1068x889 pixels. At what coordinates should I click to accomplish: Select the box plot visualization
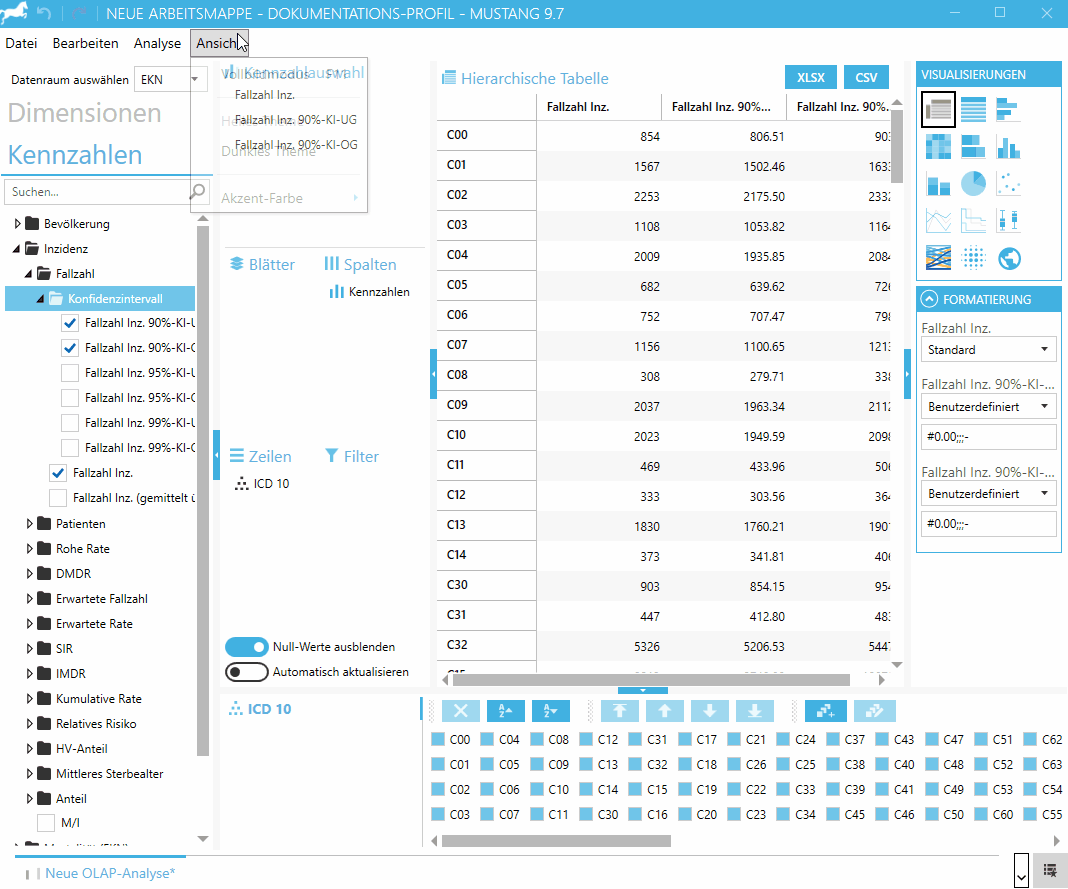(x=1009, y=220)
